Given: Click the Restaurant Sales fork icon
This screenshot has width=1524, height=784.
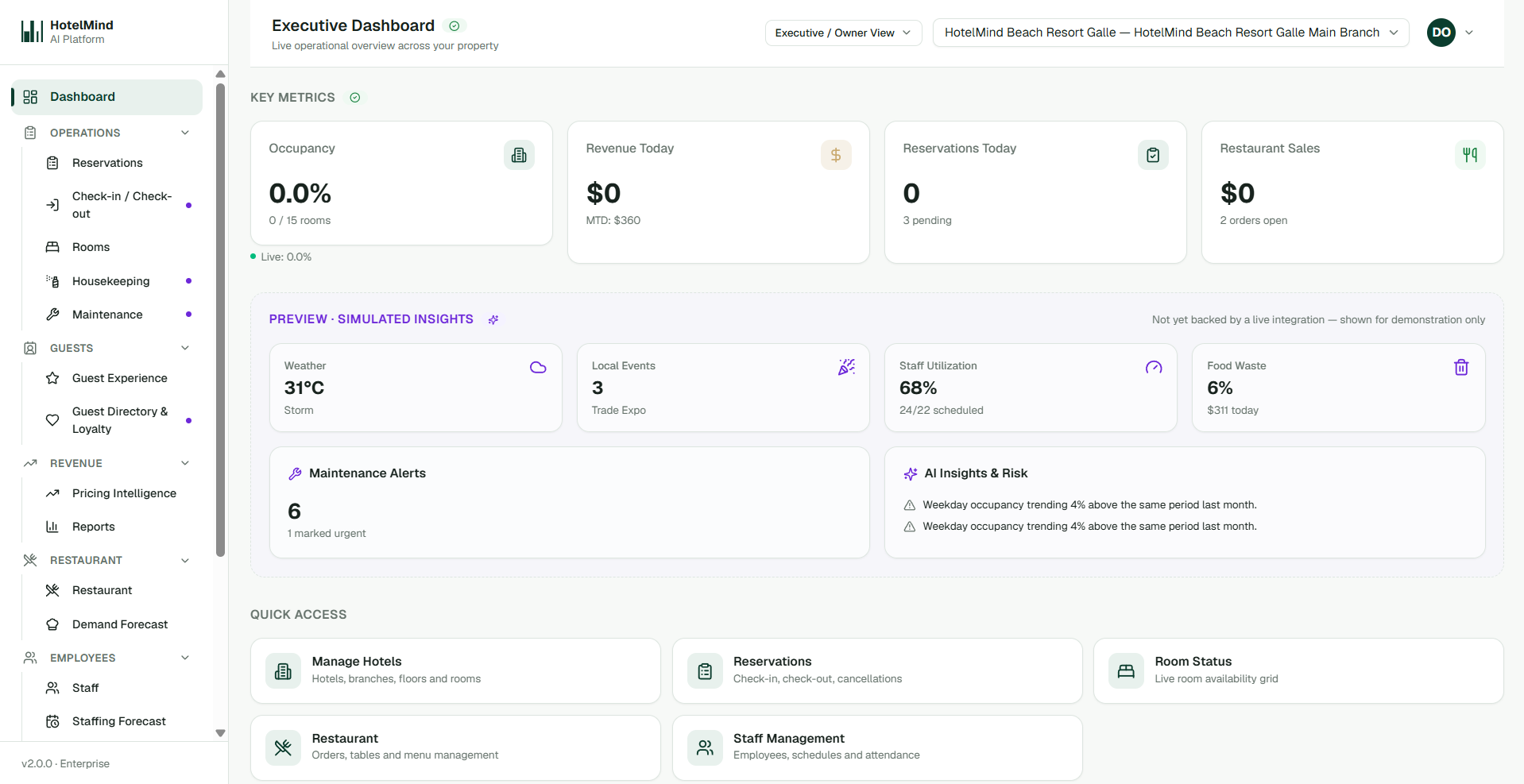Looking at the screenshot, I should (x=1470, y=155).
